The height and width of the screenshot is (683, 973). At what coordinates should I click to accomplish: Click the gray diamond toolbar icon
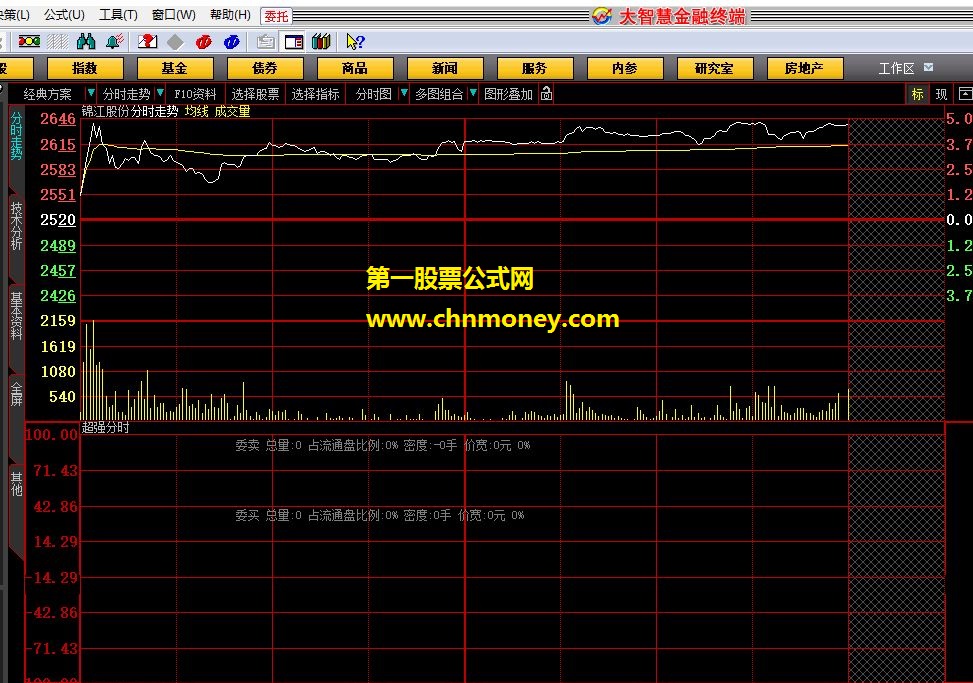(176, 42)
